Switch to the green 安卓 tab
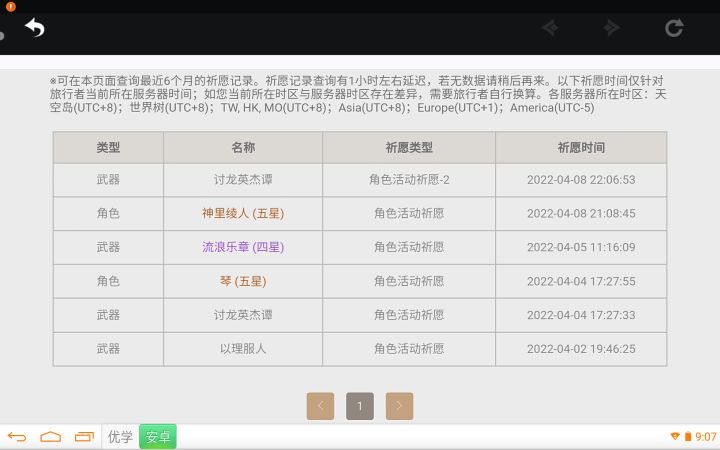 [x=158, y=437]
